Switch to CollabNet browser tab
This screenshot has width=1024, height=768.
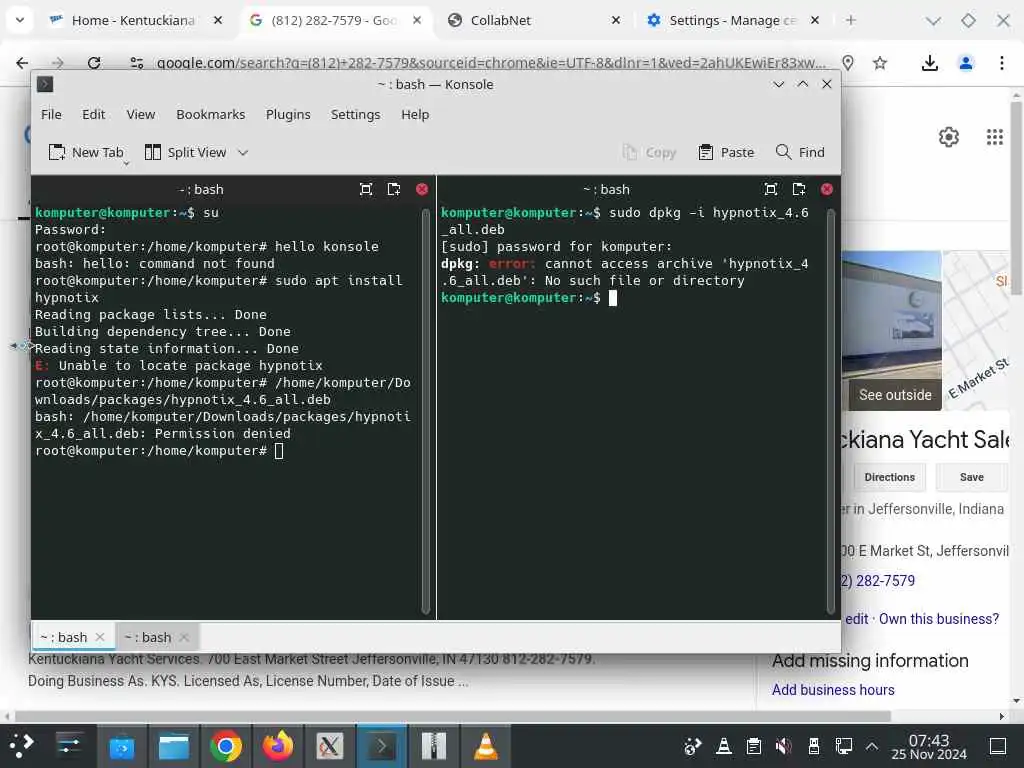coord(501,20)
